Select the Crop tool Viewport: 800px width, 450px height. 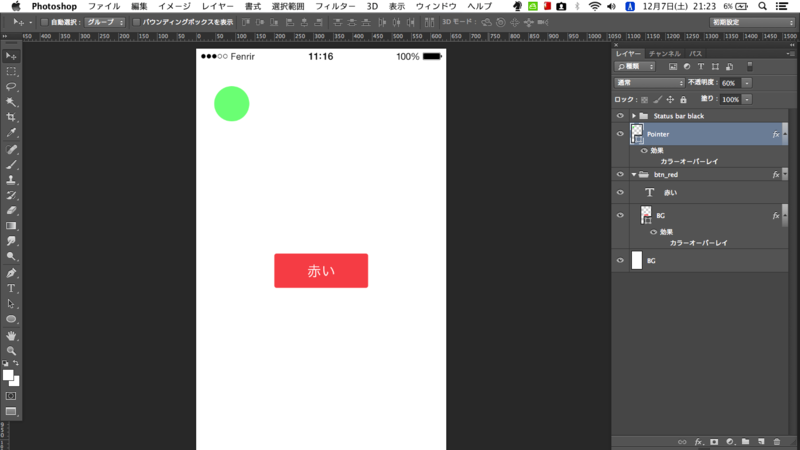click(11, 117)
